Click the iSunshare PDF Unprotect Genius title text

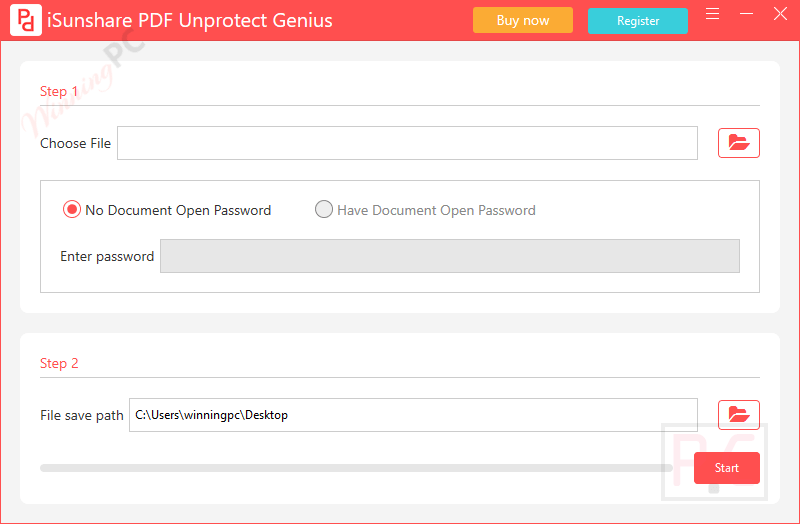pyautogui.click(x=190, y=20)
